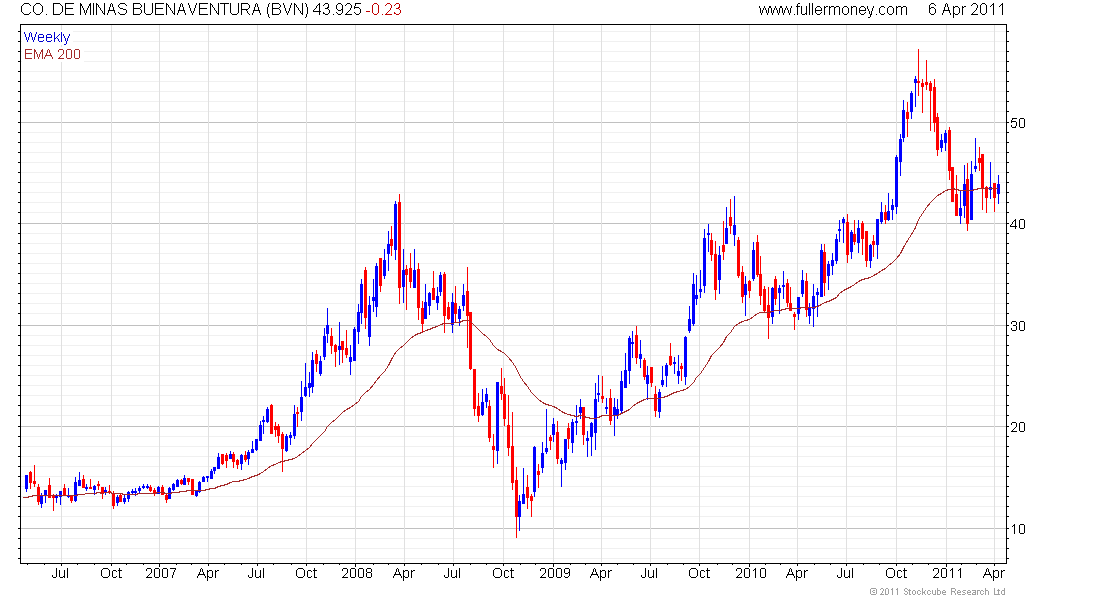Image resolution: width=1100 pixels, height=600 pixels.
Task: Click the 'Oct' label just before 2007
Action: (x=111, y=573)
